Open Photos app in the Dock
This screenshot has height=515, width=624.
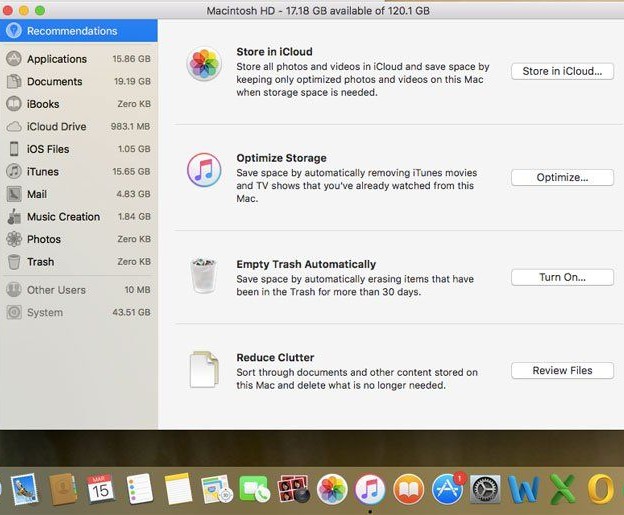coord(332,489)
